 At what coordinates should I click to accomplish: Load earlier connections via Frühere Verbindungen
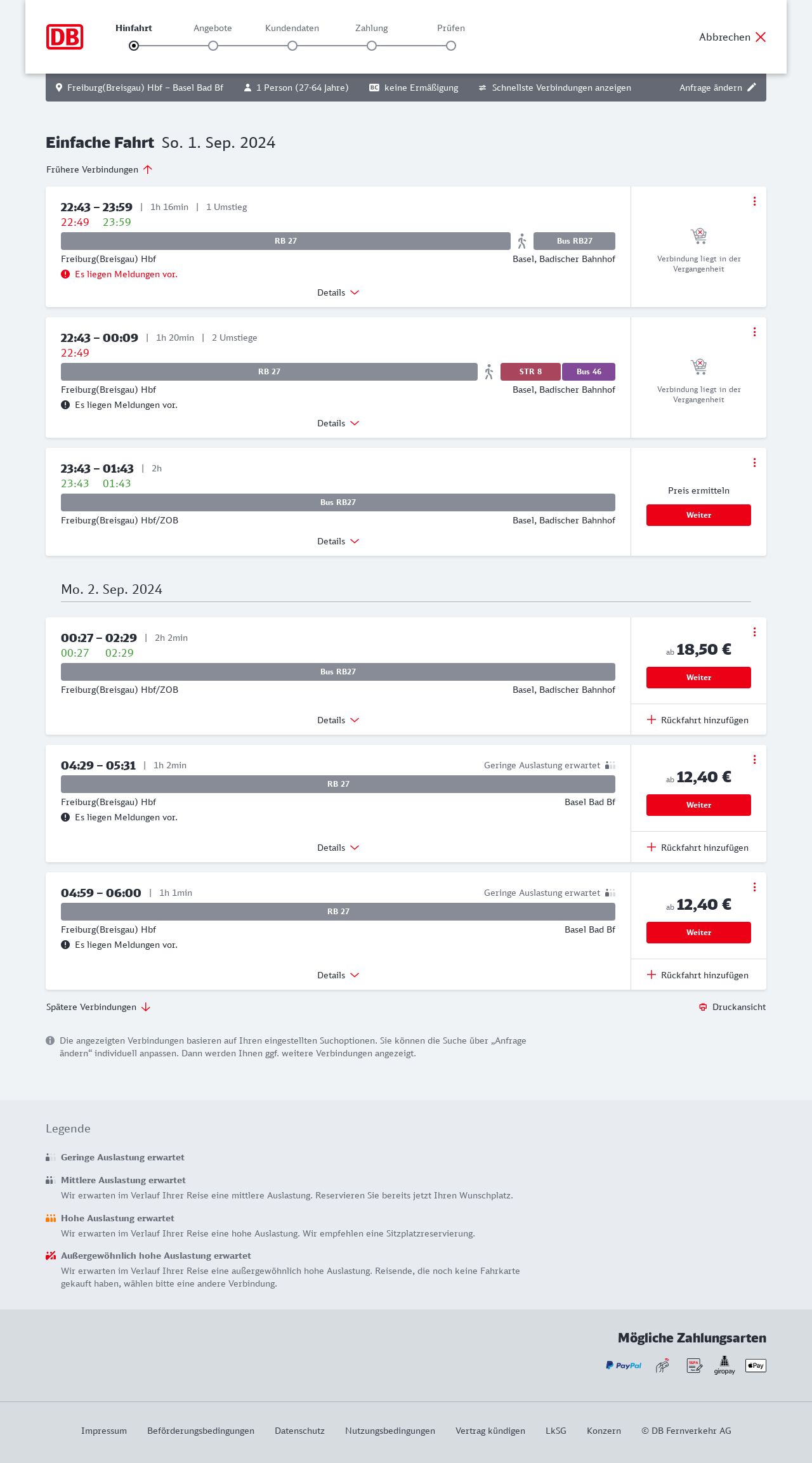(100, 169)
